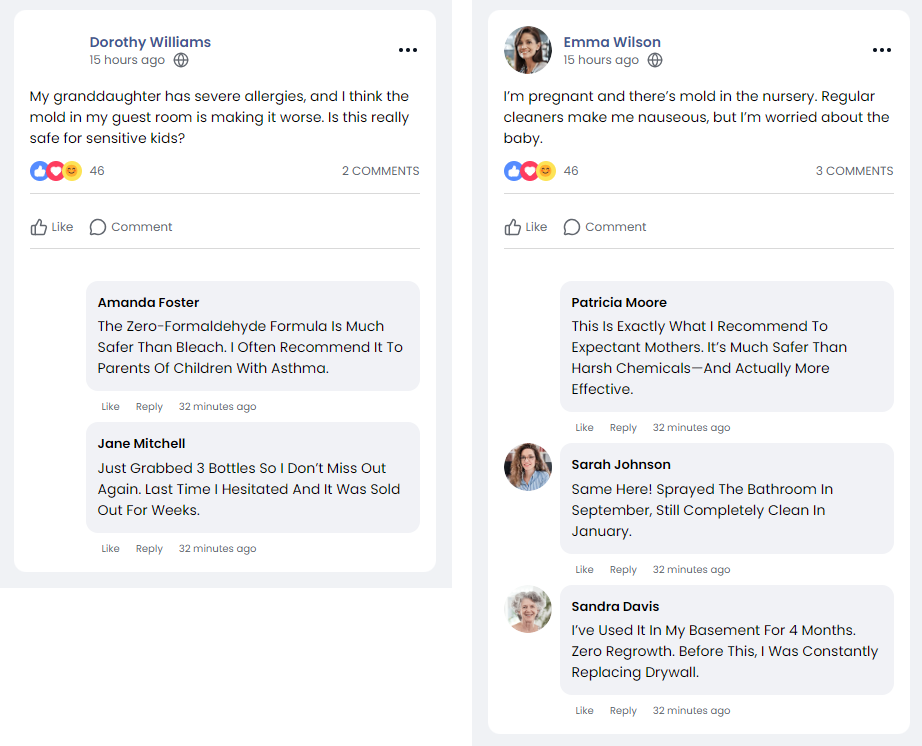Like Dorothy Williams' post with thumbs-up

(52, 227)
